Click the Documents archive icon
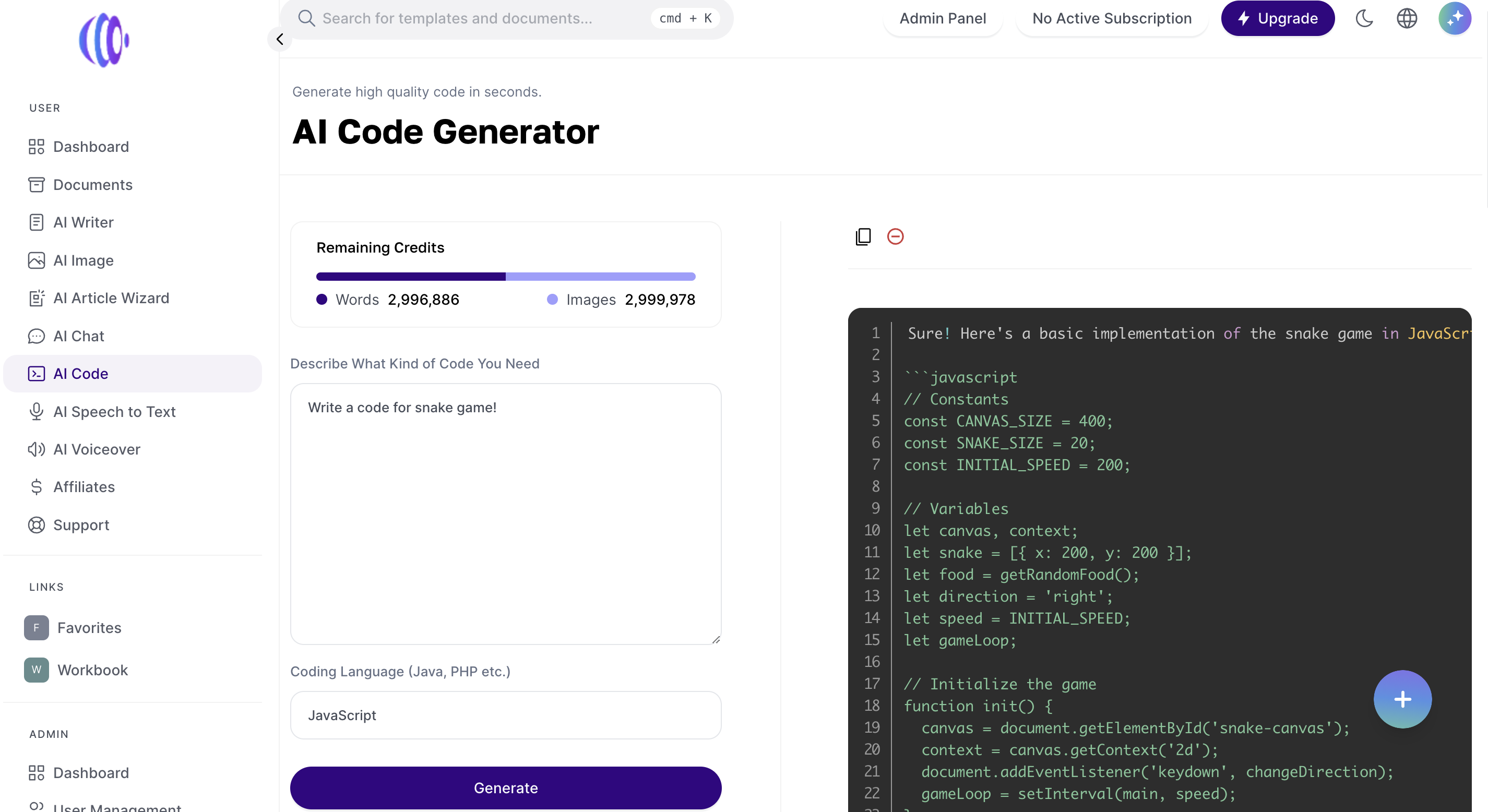The height and width of the screenshot is (812, 1488). [x=37, y=185]
